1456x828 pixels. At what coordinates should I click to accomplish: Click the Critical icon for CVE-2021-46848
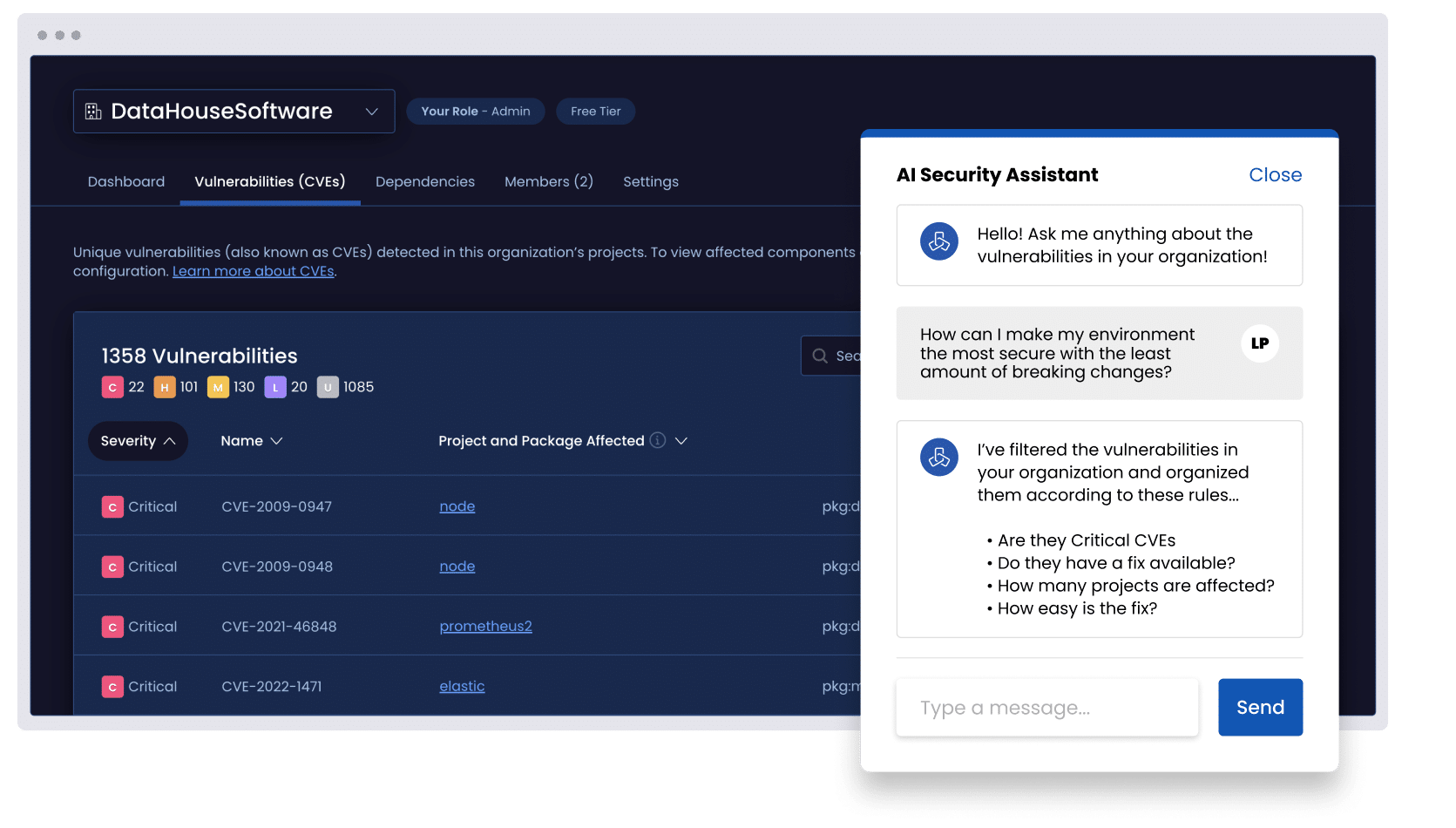click(112, 627)
